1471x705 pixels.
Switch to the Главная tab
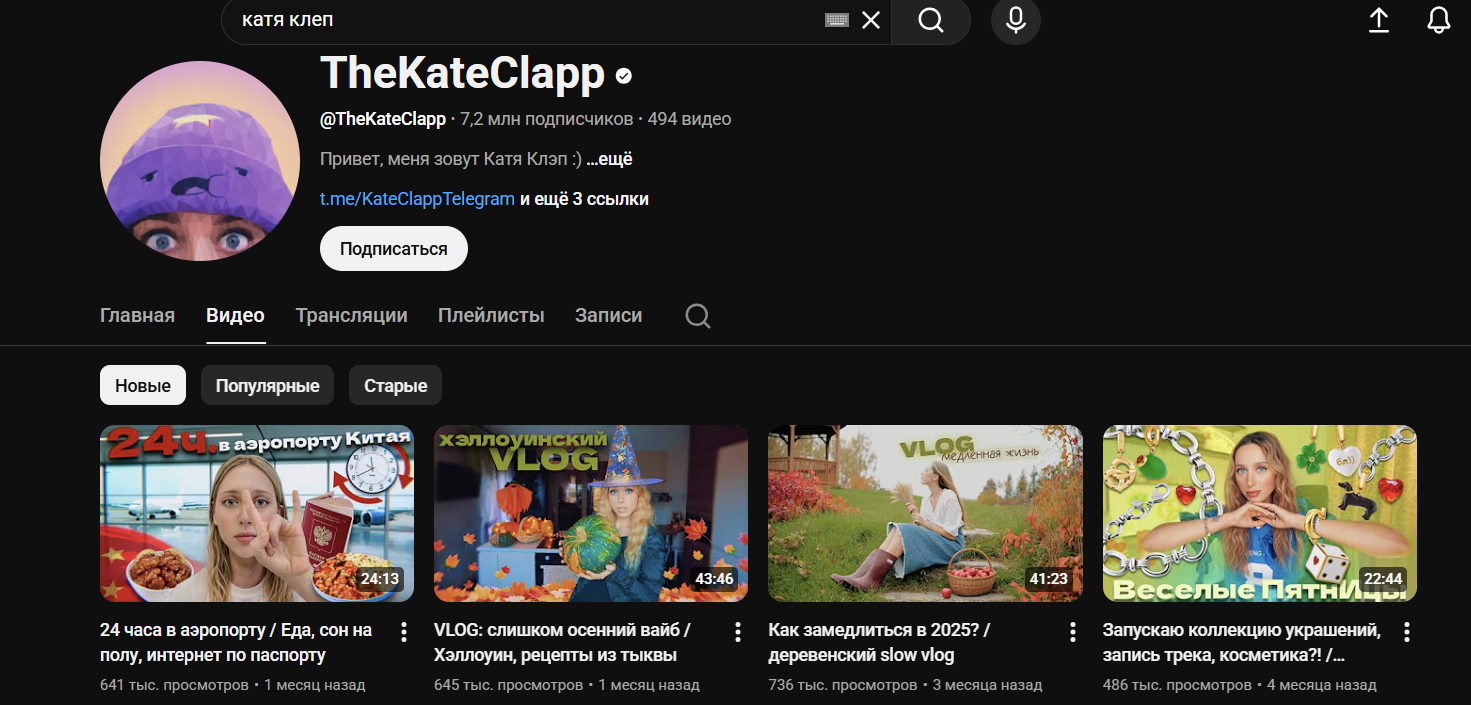point(137,316)
